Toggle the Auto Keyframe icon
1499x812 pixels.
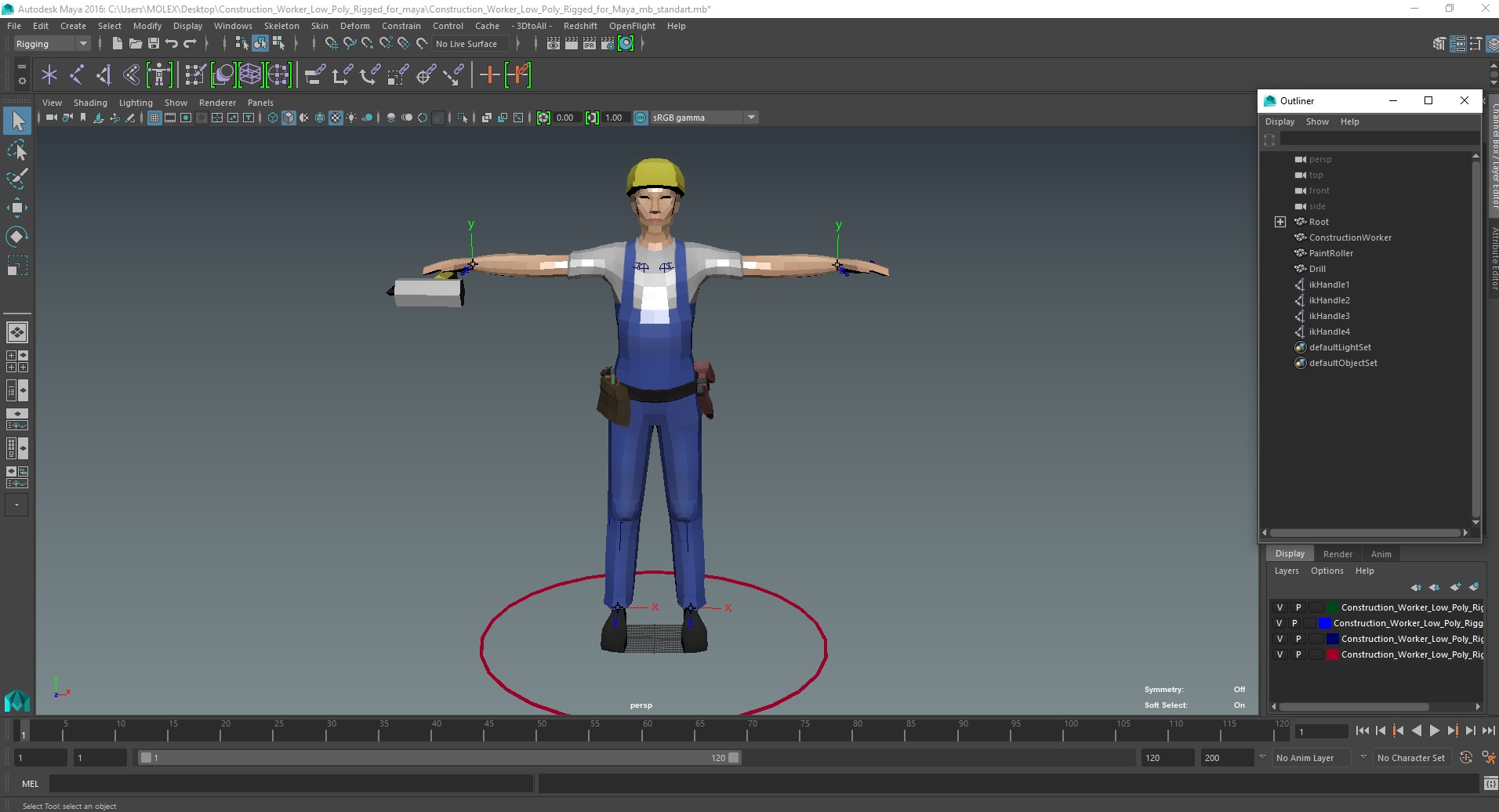point(1466,758)
